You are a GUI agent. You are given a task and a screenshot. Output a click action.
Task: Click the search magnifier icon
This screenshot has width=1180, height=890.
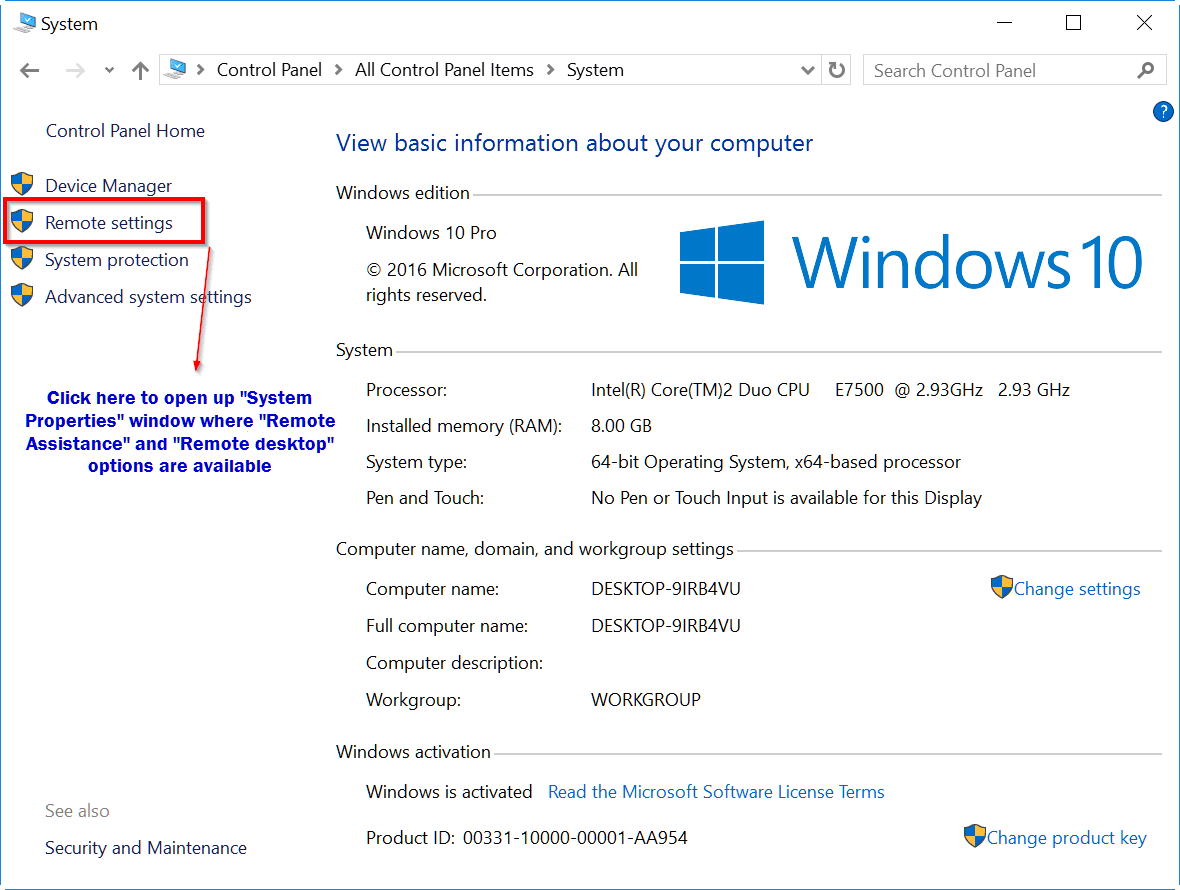click(1145, 70)
